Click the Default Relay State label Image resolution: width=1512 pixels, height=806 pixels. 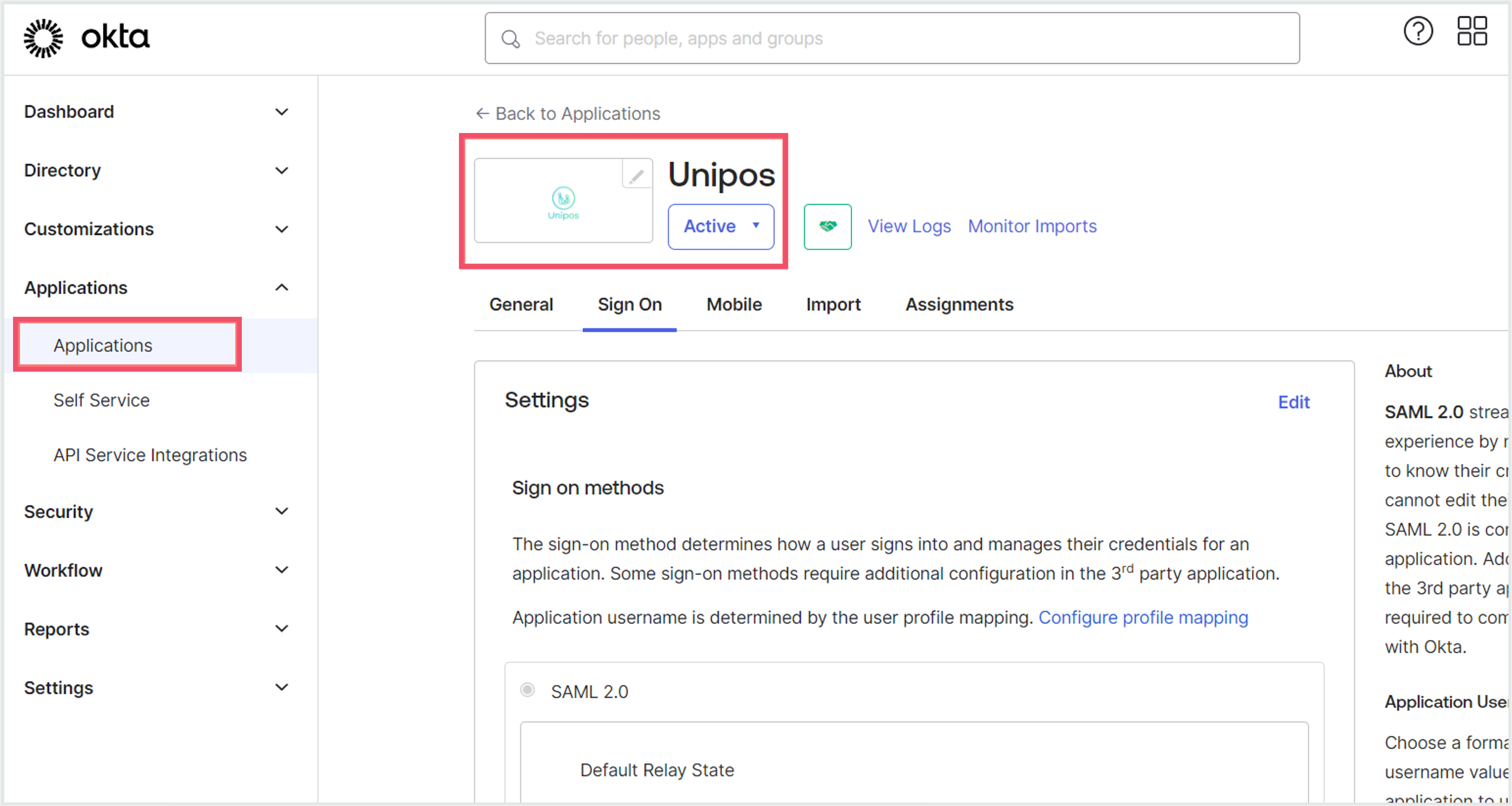pyautogui.click(x=657, y=770)
